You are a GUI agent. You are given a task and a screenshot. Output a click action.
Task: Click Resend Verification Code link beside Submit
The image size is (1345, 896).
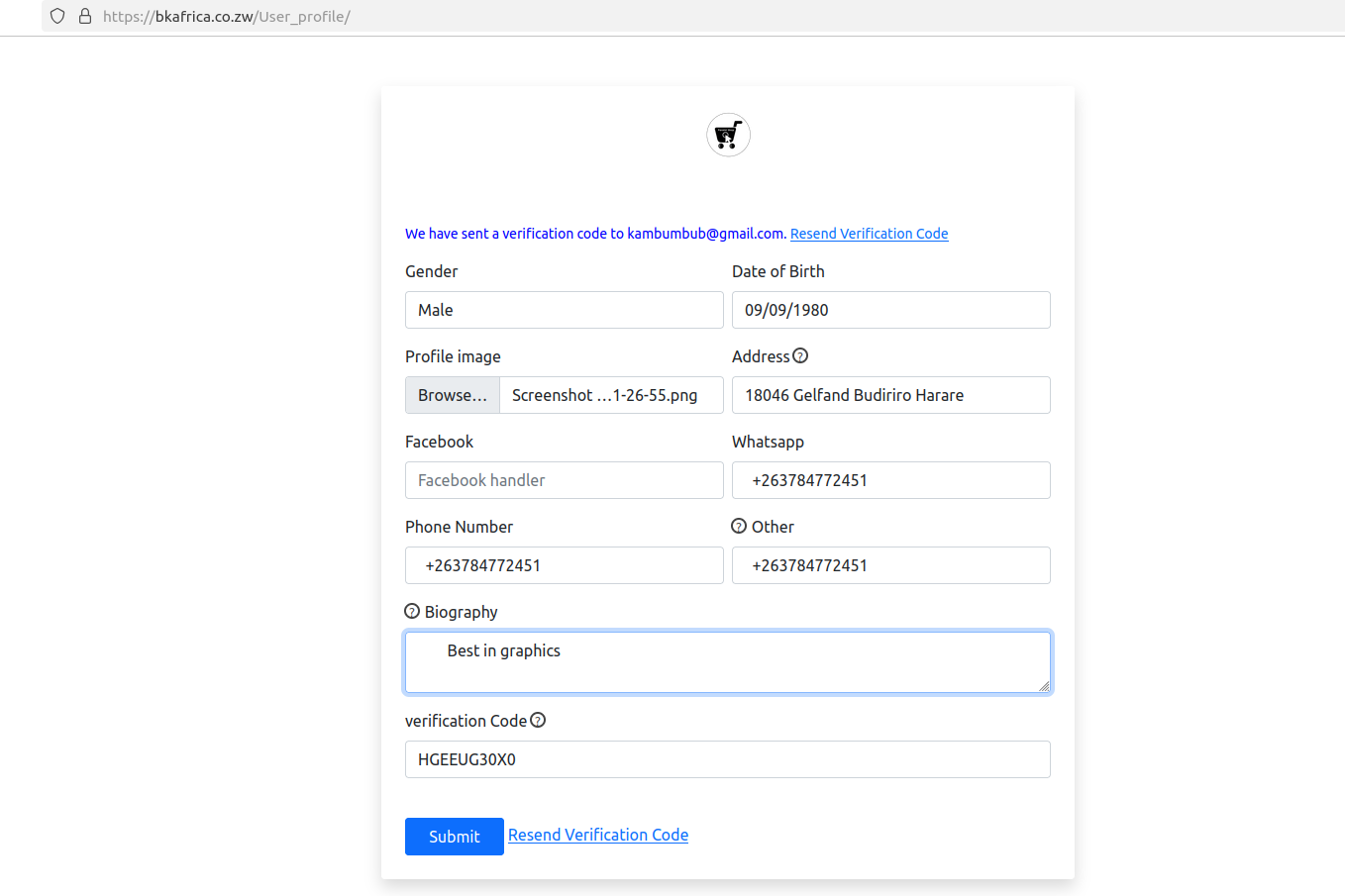coord(598,835)
